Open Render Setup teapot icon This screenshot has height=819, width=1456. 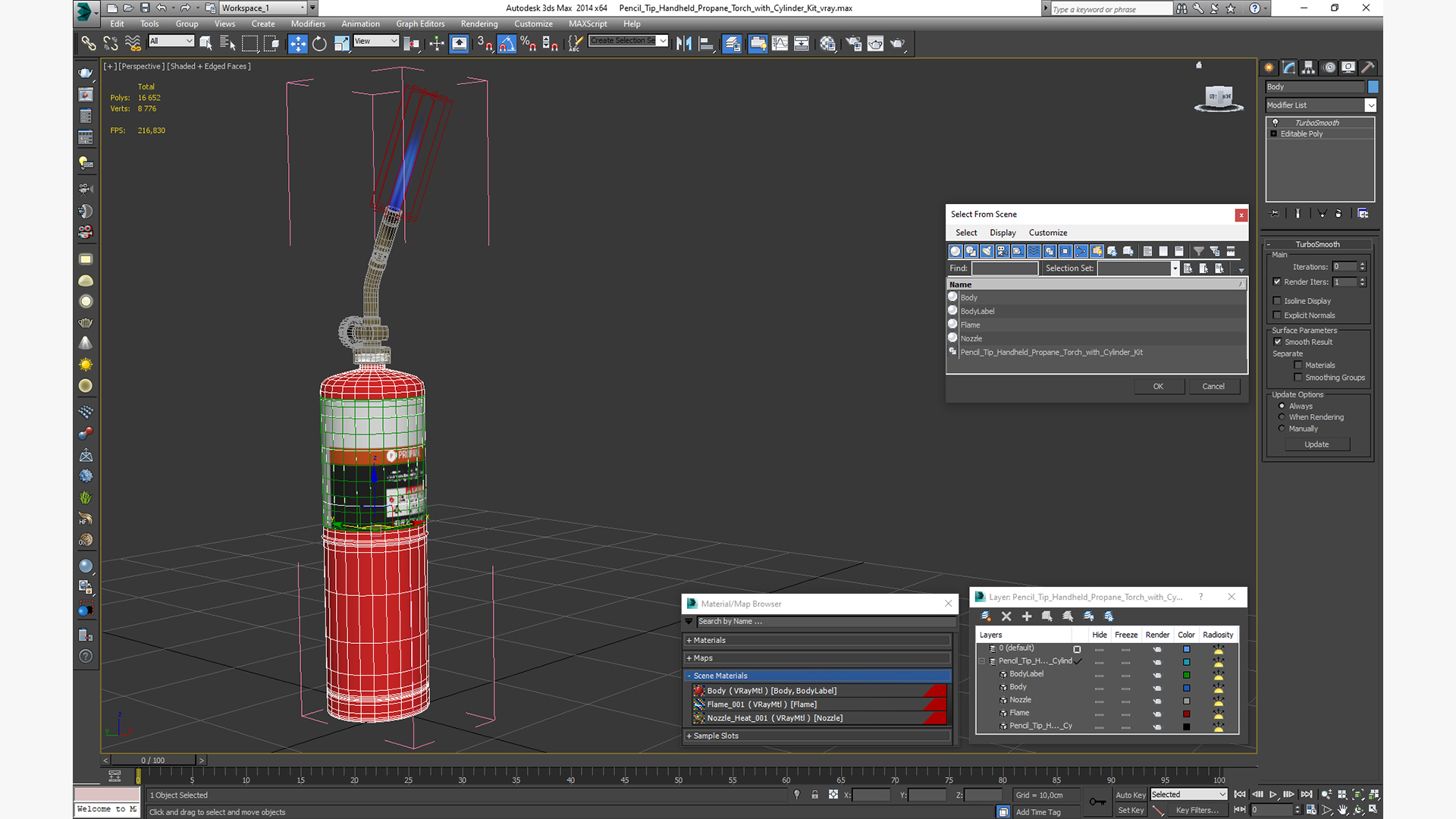pos(854,43)
